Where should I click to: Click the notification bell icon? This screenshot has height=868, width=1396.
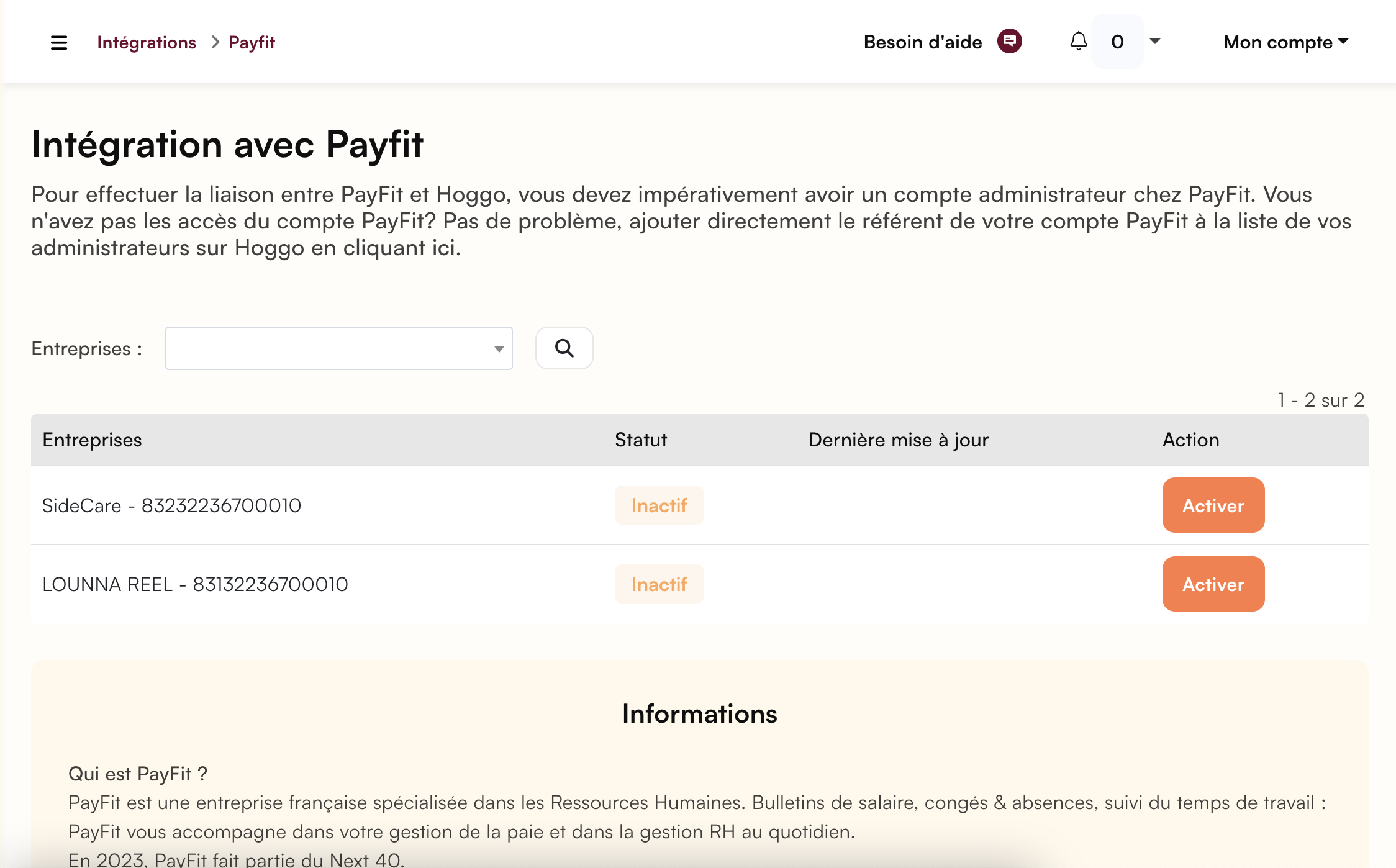click(x=1079, y=42)
